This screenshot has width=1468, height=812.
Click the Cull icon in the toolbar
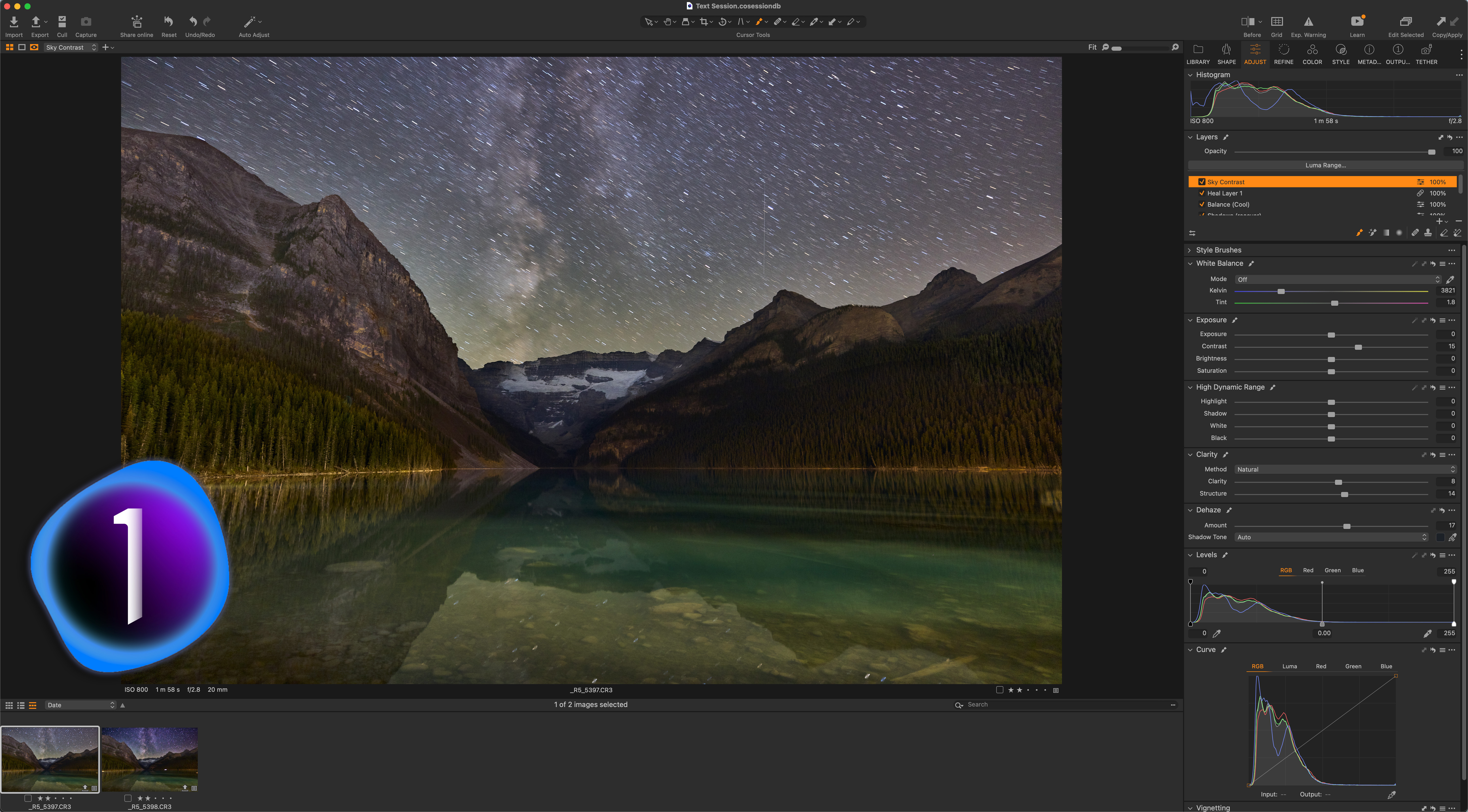click(x=62, y=22)
